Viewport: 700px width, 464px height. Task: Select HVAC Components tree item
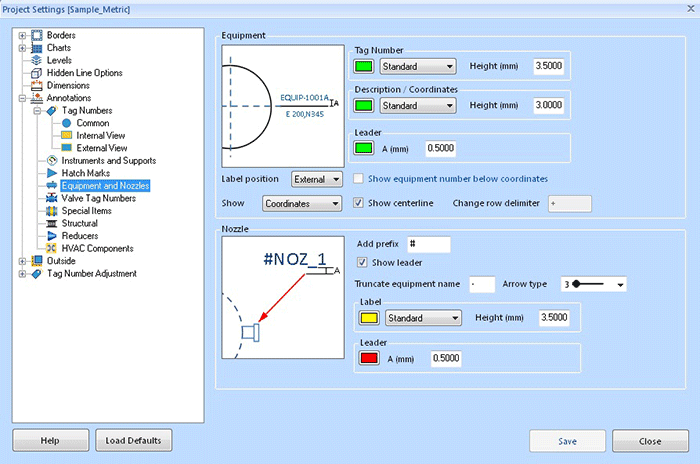(x=97, y=248)
